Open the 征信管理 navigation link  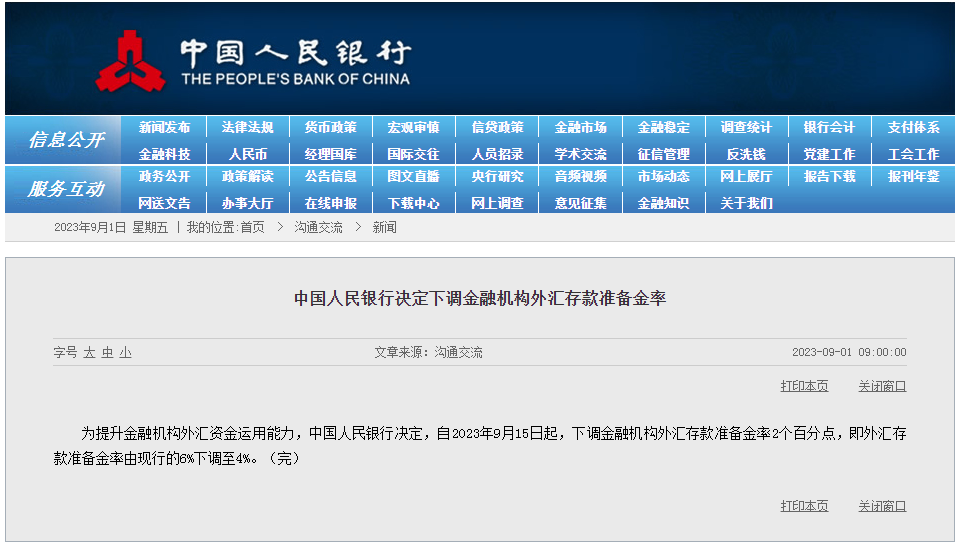coord(663,154)
